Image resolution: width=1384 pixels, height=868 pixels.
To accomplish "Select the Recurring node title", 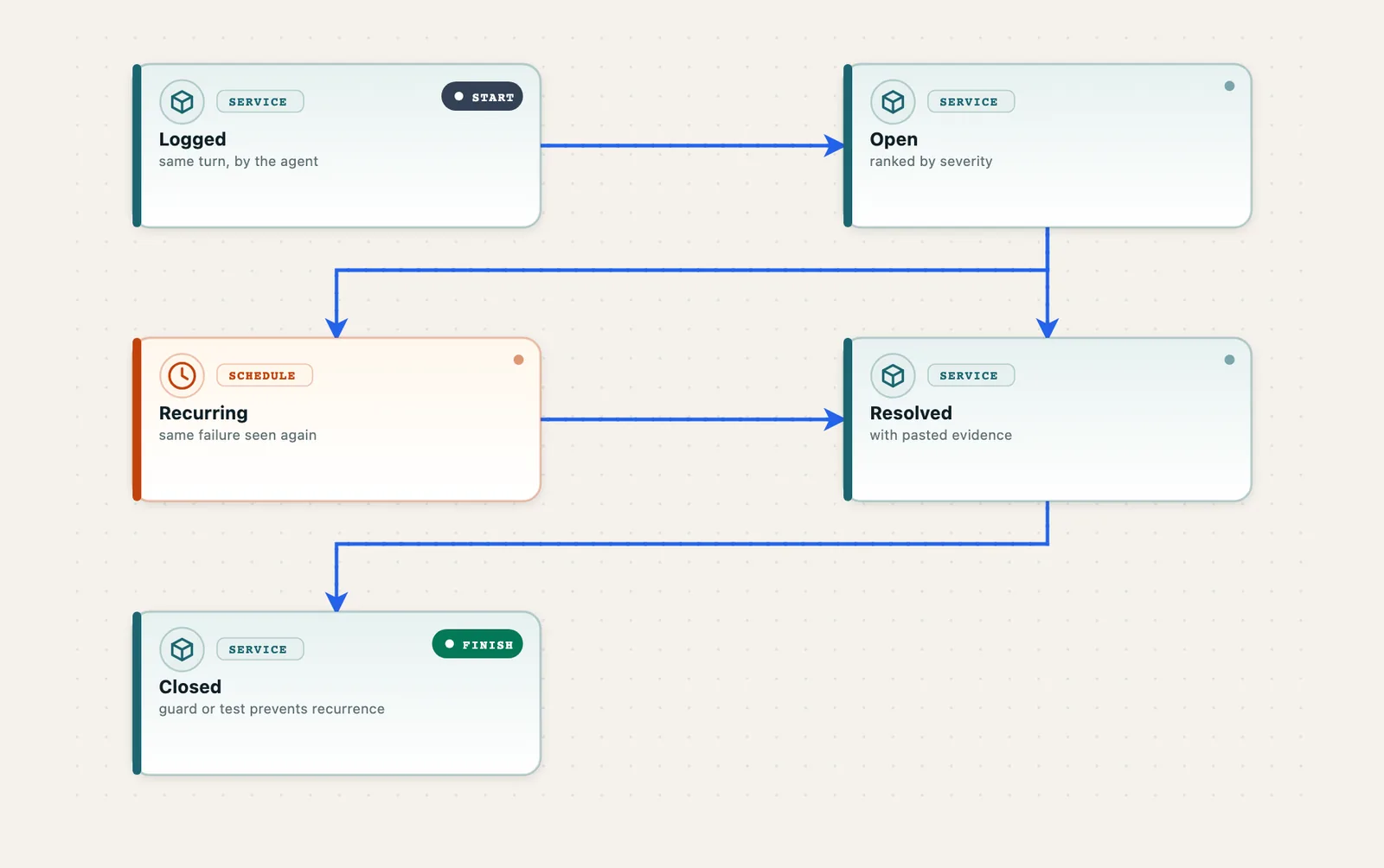I will [x=203, y=413].
